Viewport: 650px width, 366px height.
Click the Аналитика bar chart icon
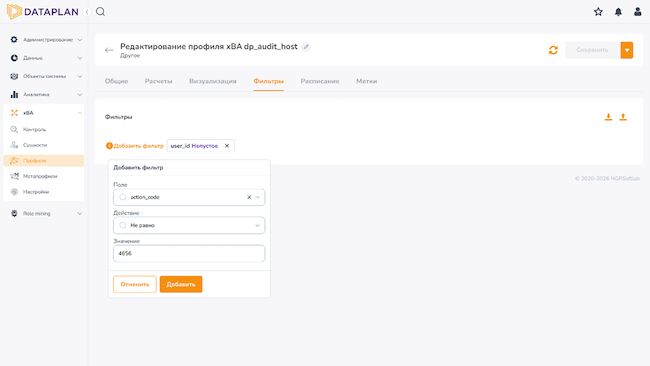tap(14, 95)
